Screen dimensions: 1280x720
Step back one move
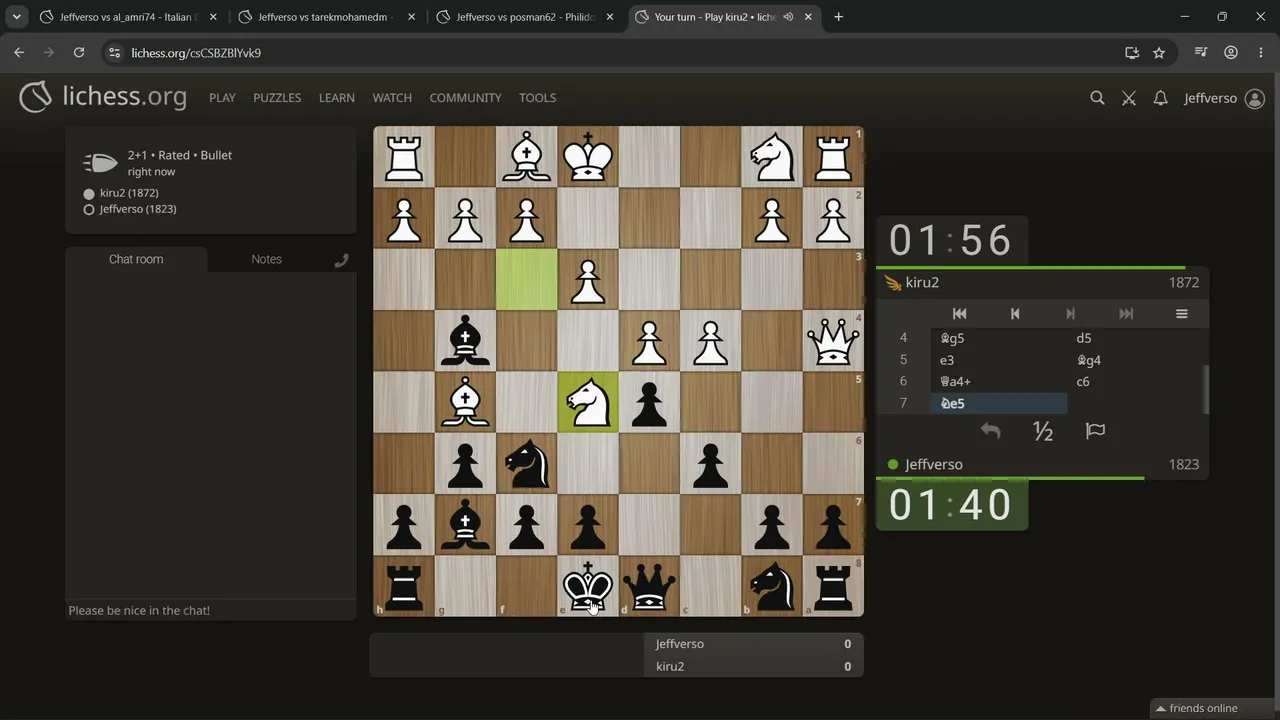(x=1015, y=314)
